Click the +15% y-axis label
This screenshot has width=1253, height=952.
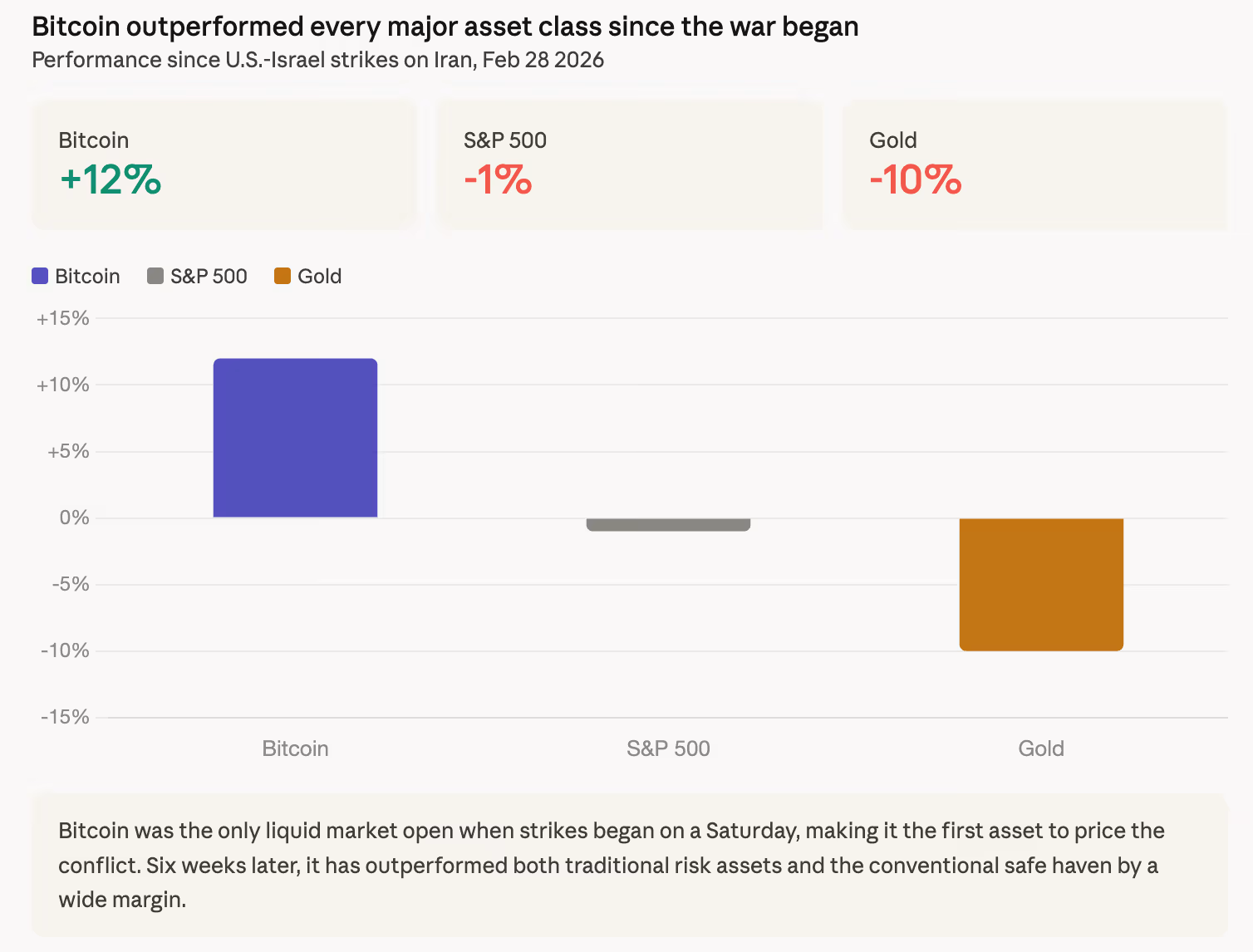coord(63,318)
